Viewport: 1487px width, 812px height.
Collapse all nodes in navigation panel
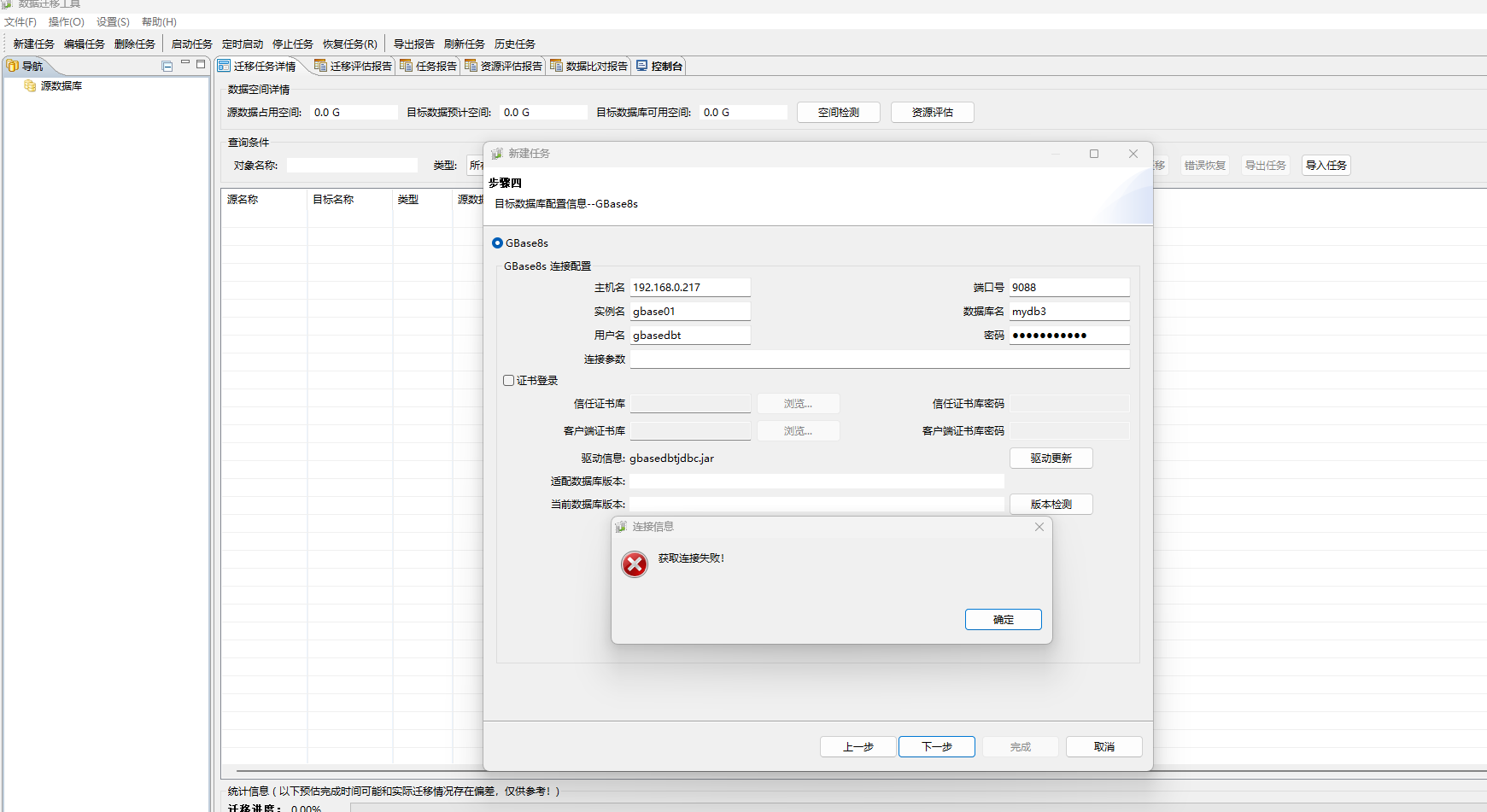coord(167,66)
